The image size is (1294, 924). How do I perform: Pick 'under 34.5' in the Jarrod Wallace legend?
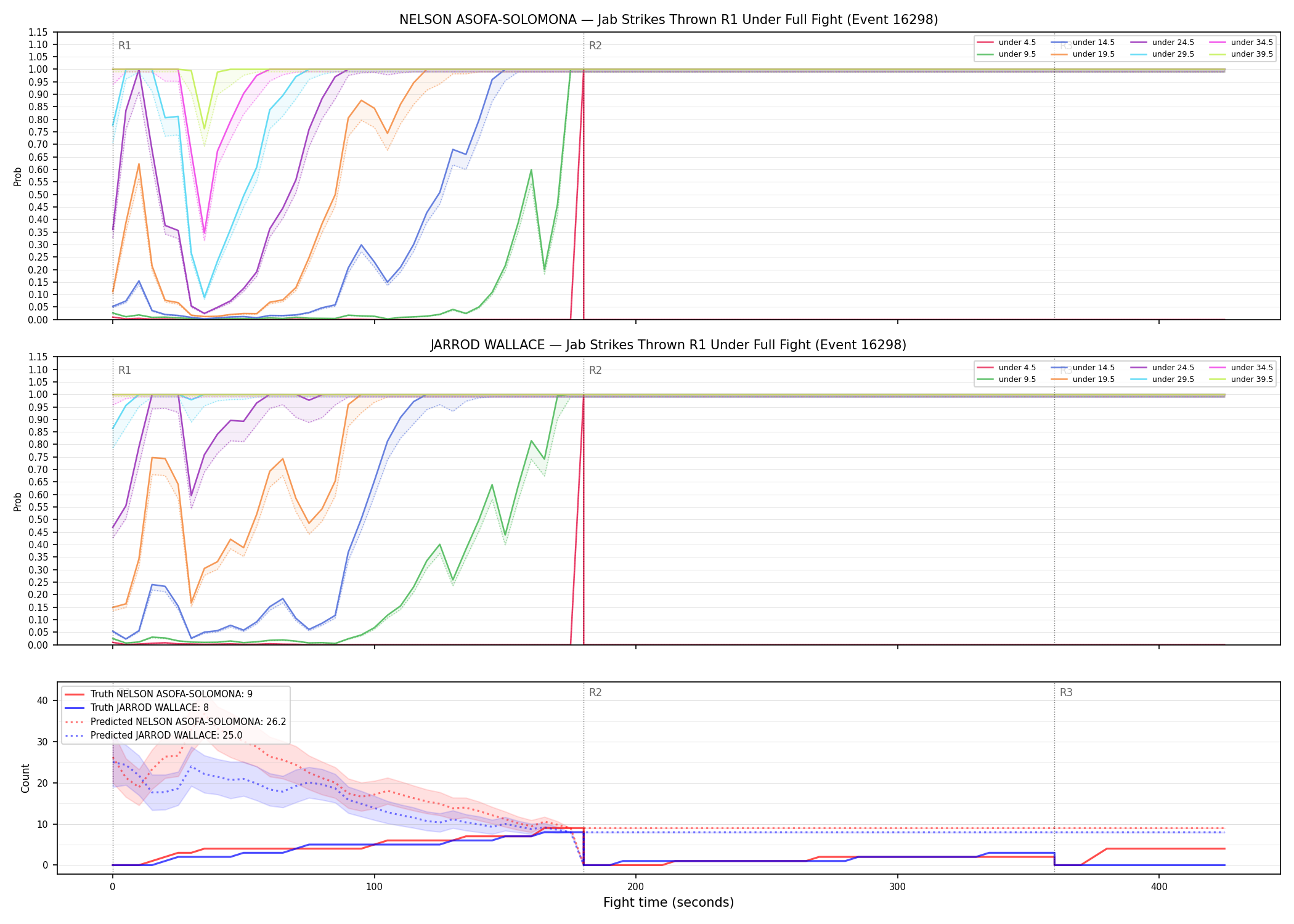(x=1241, y=368)
